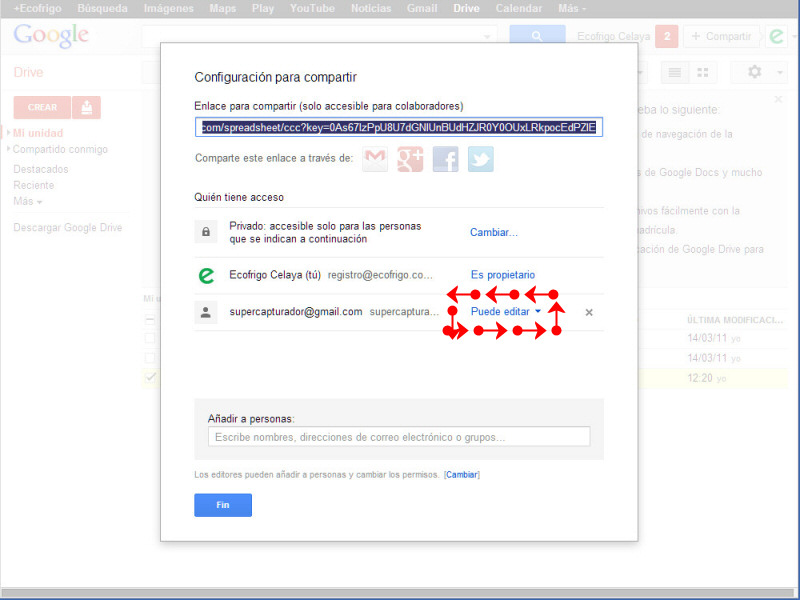Open Play in top bar
The width and height of the screenshot is (800, 600).
pyautogui.click(x=263, y=9)
